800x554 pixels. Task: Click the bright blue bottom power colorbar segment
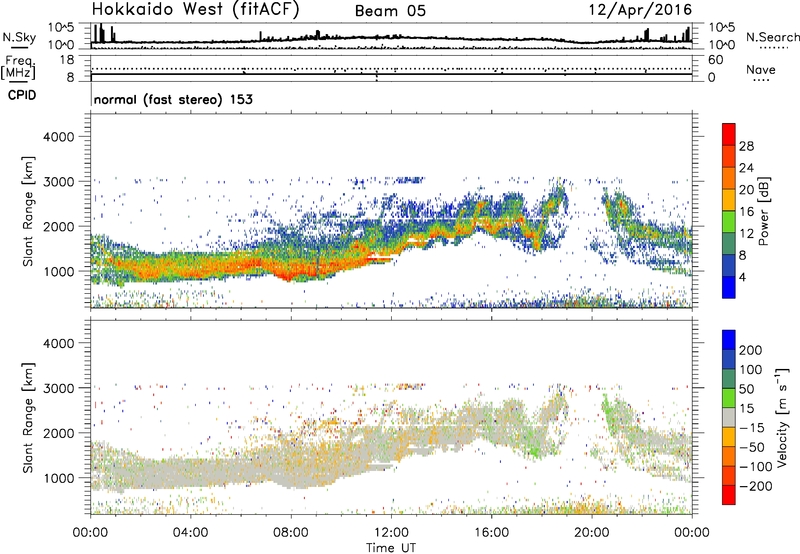click(x=729, y=287)
